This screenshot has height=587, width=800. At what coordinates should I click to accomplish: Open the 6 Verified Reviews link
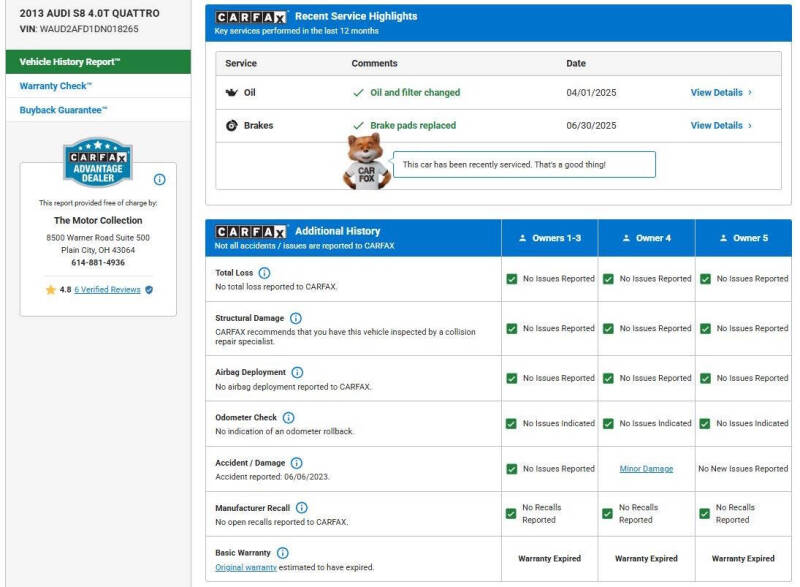coord(106,290)
